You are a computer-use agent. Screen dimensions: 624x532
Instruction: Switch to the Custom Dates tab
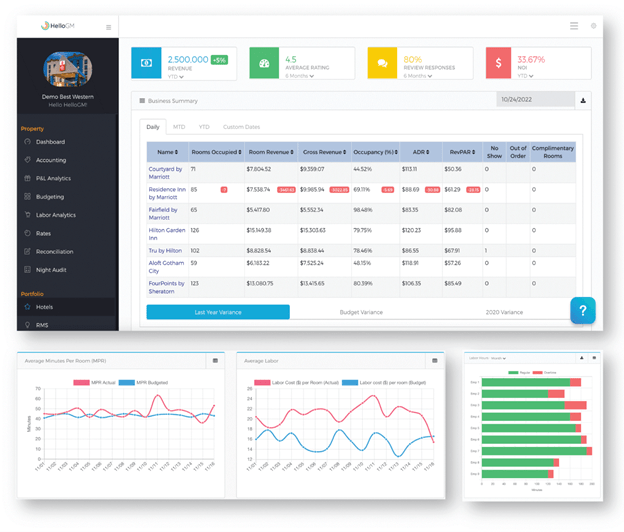[241, 127]
